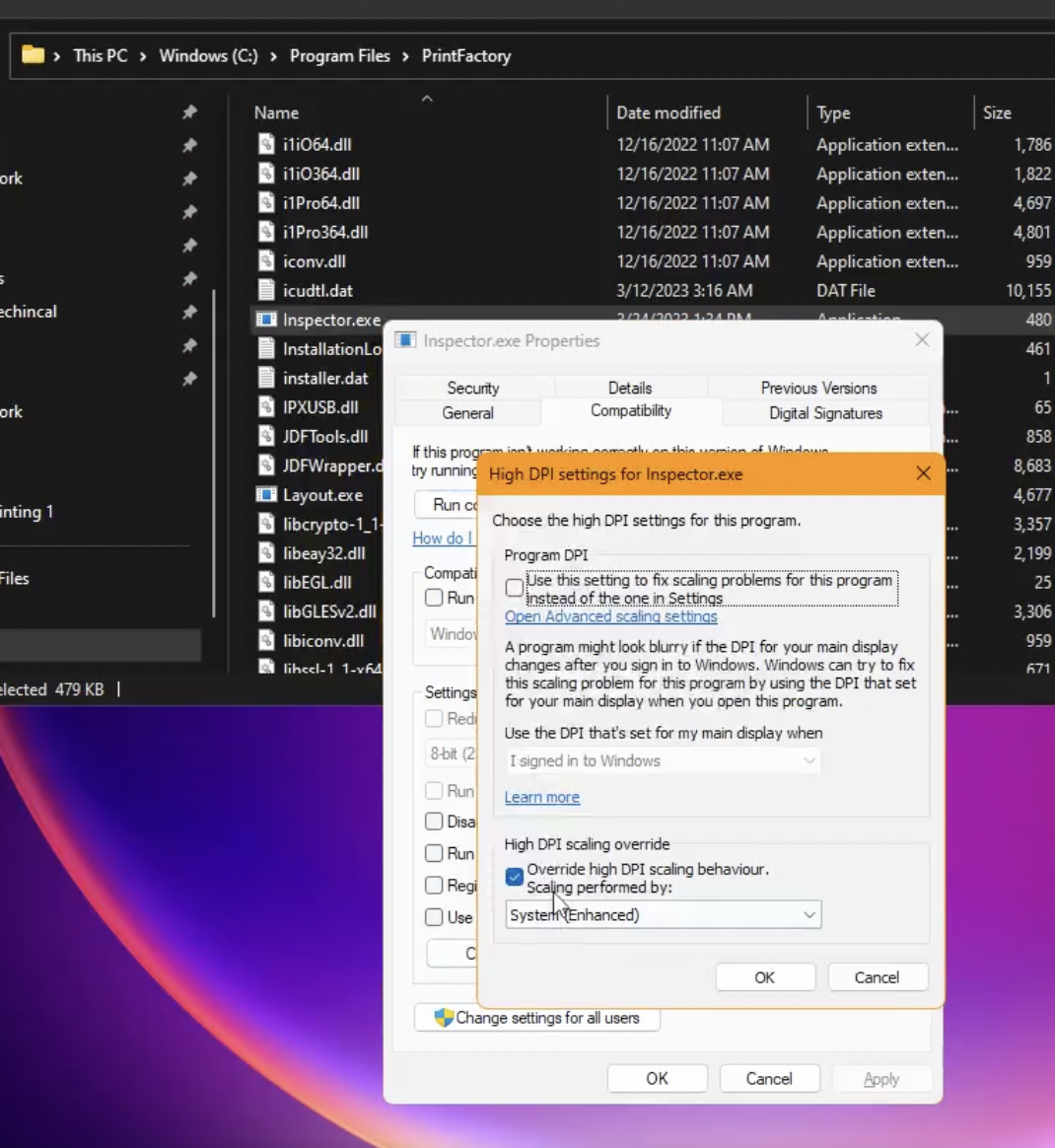Click the sort arrow above Name column
1055x1148 pixels.
[428, 98]
